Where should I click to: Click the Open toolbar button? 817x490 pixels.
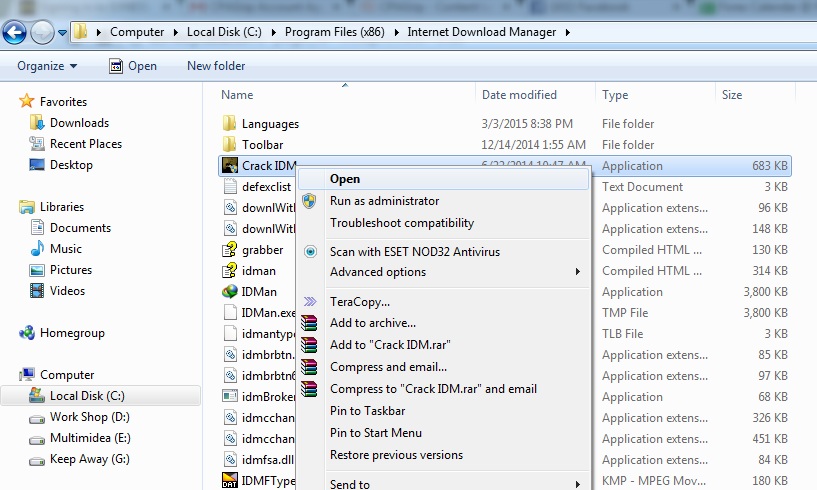133,66
